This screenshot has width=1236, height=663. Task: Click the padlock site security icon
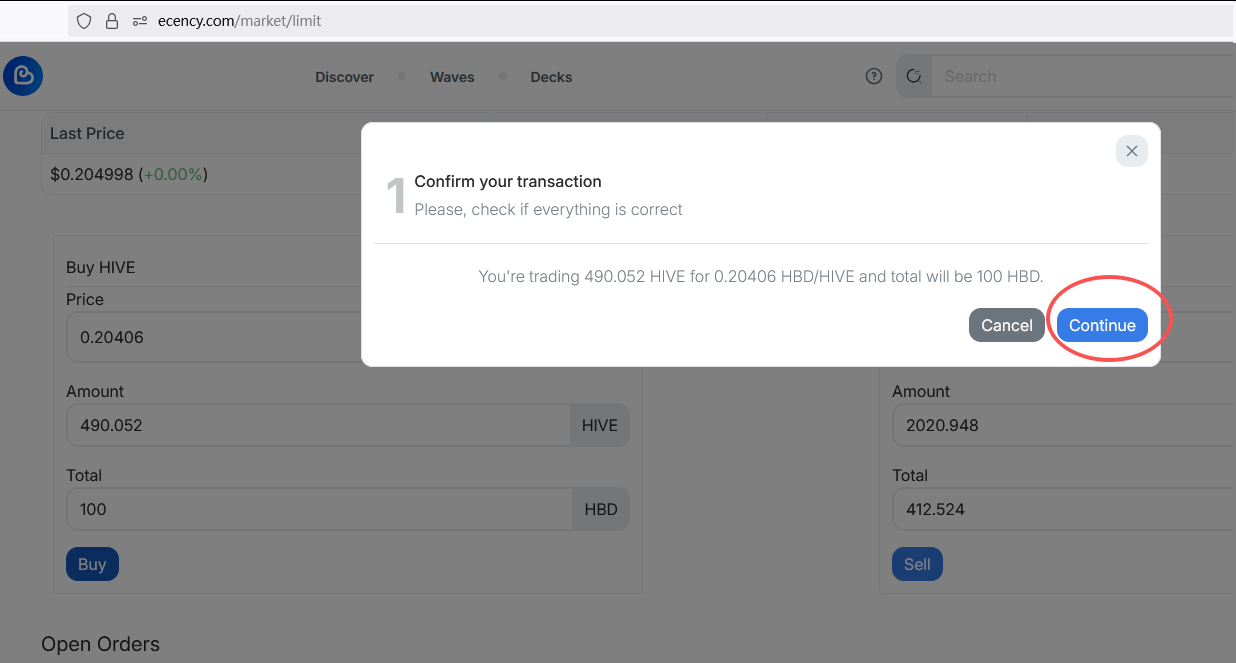tap(112, 21)
